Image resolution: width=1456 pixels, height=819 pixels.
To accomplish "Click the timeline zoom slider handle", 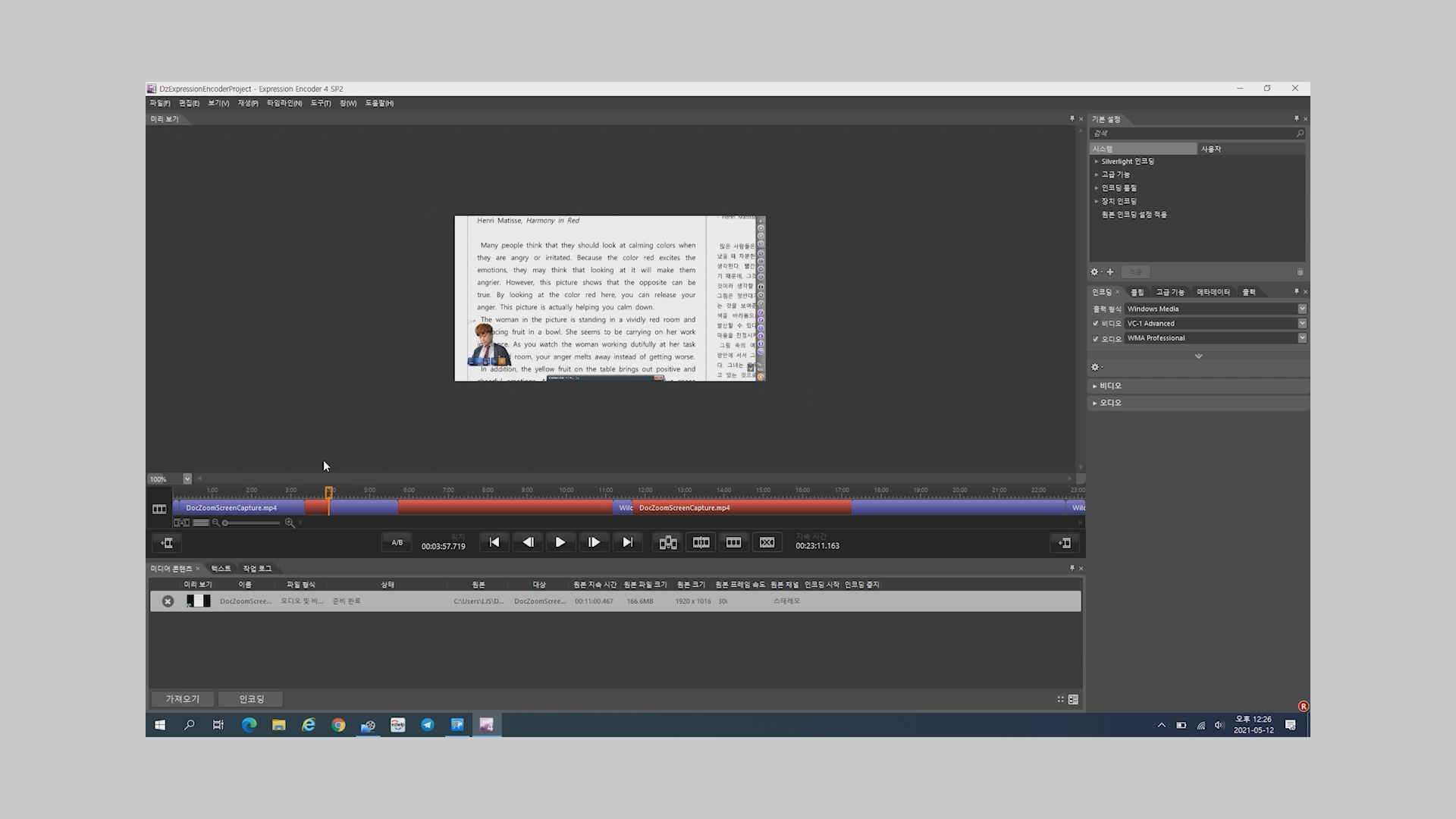I will coord(225,522).
